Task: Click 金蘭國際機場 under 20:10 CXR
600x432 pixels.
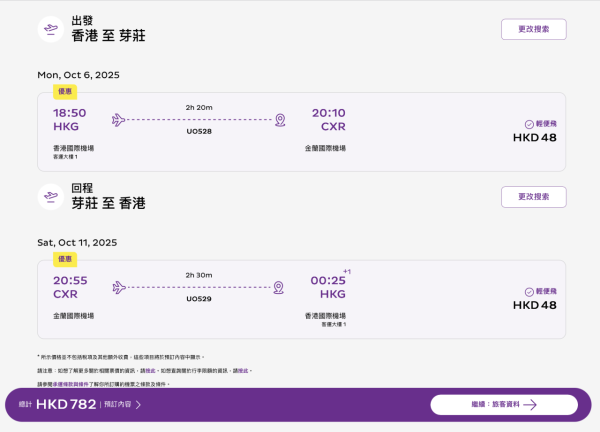Action: (325, 148)
